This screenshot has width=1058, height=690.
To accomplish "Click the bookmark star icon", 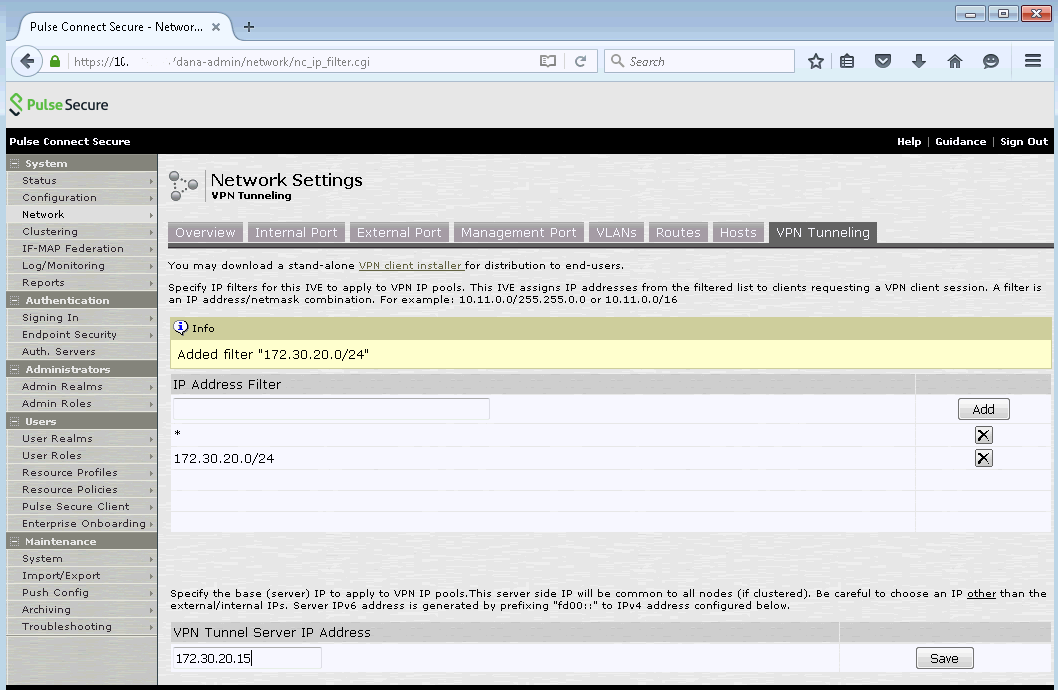I will (x=816, y=61).
